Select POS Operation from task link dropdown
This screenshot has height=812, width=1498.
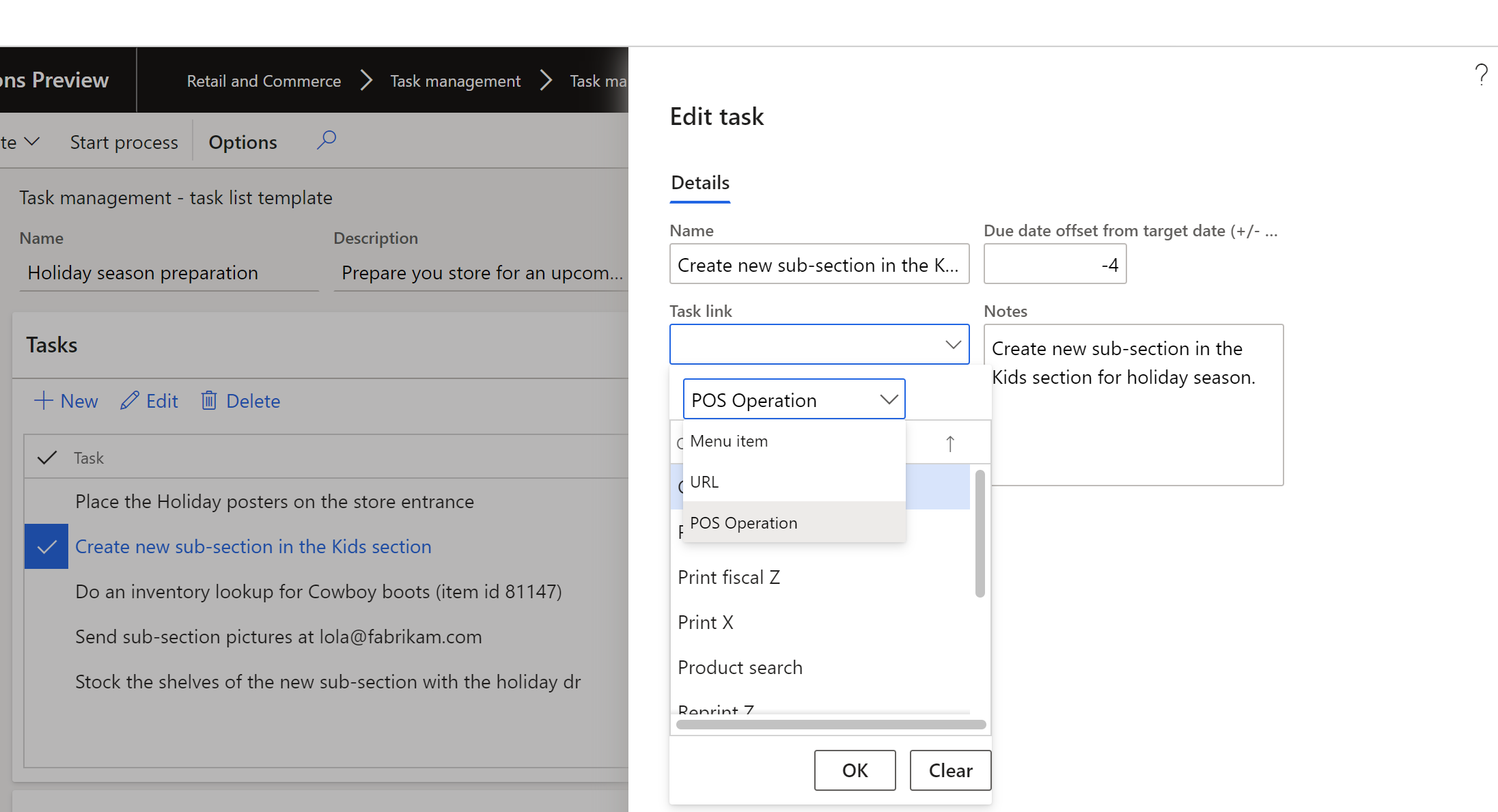tap(744, 522)
